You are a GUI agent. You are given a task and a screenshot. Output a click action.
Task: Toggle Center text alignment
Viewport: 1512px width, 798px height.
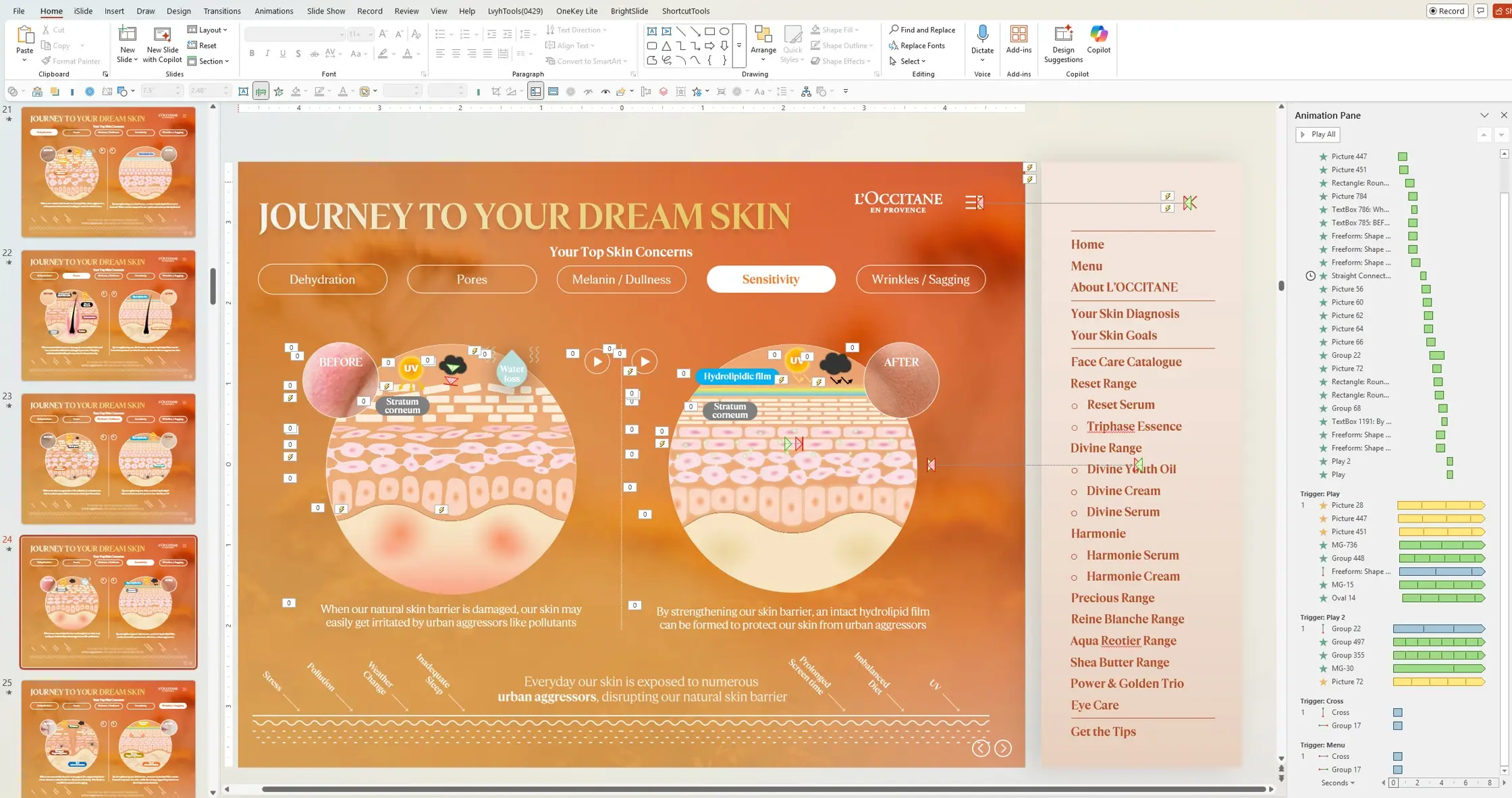pos(456,53)
